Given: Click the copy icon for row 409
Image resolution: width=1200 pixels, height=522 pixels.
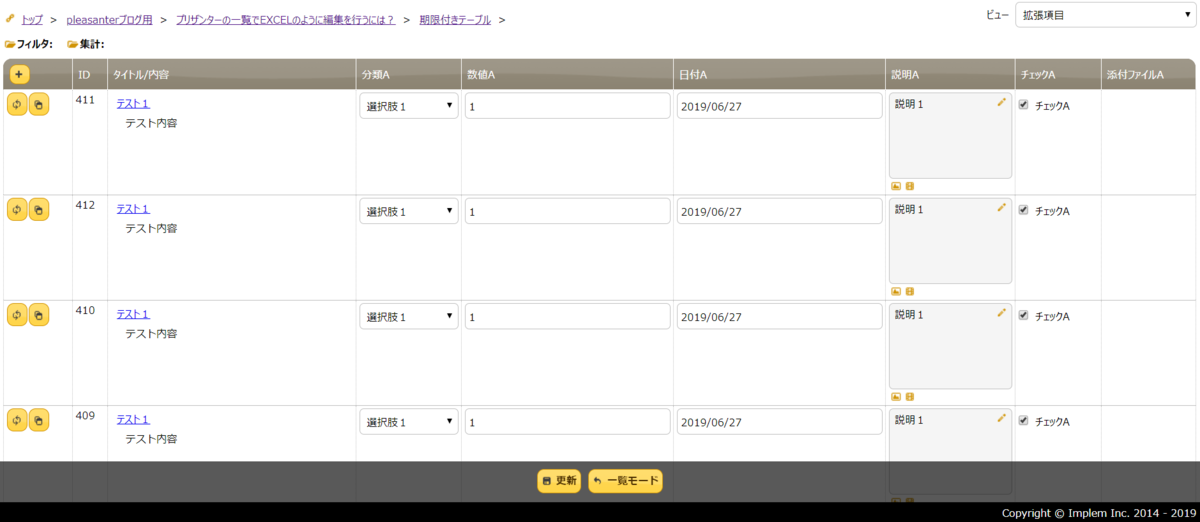Looking at the screenshot, I should (x=39, y=420).
